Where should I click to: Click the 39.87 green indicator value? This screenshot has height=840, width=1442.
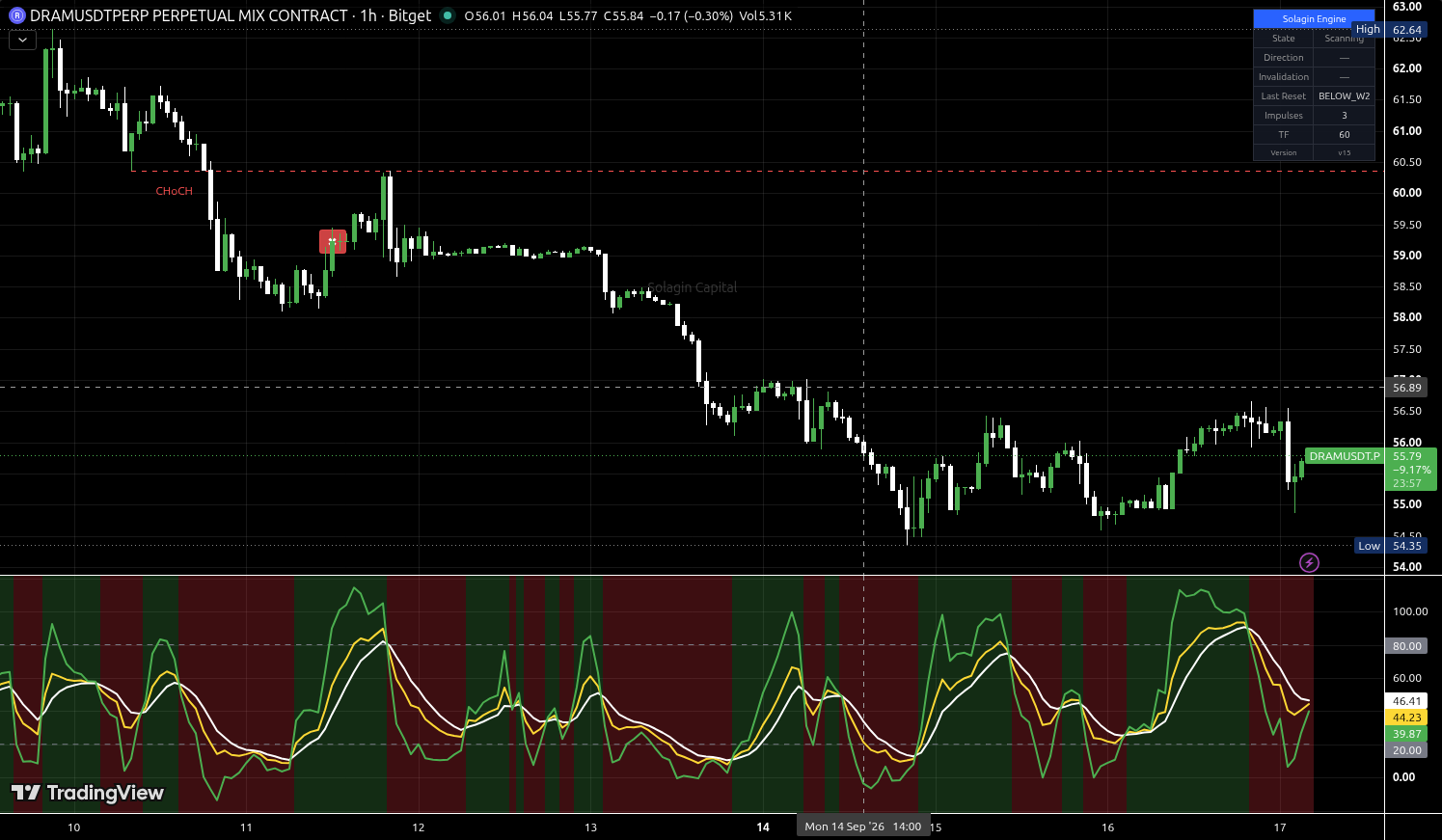pos(1407,734)
